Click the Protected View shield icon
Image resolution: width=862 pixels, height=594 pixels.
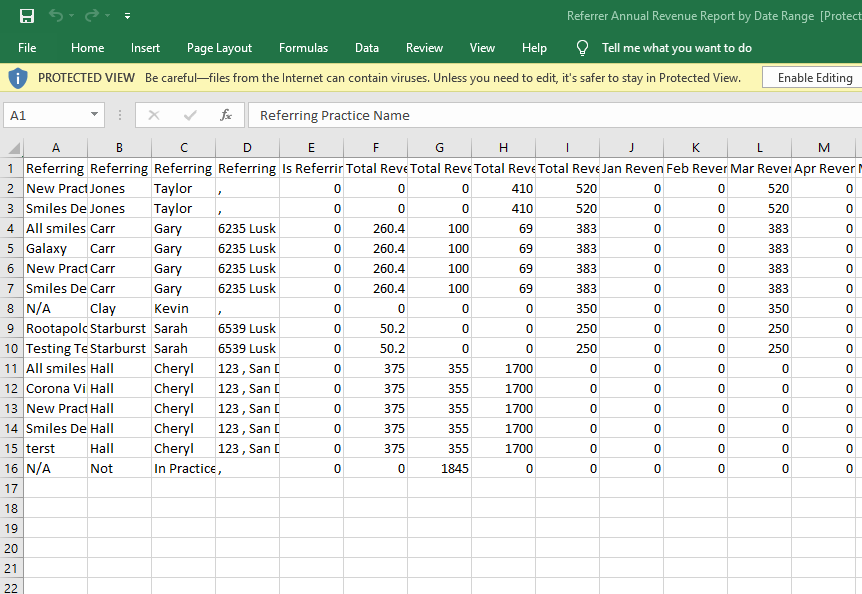click(18, 78)
